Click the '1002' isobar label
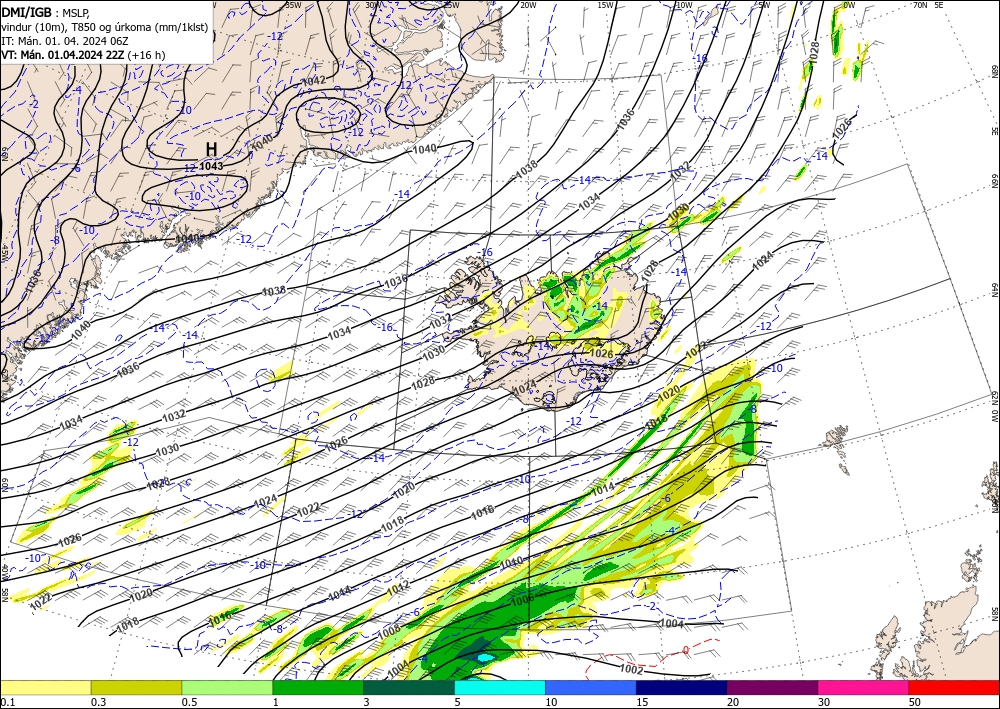The image size is (1000, 709). (631, 669)
